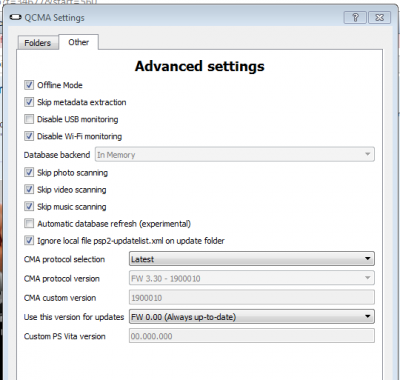This screenshot has height=380, width=400.
Task: Open the Database backend dropdown
Action: point(235,155)
